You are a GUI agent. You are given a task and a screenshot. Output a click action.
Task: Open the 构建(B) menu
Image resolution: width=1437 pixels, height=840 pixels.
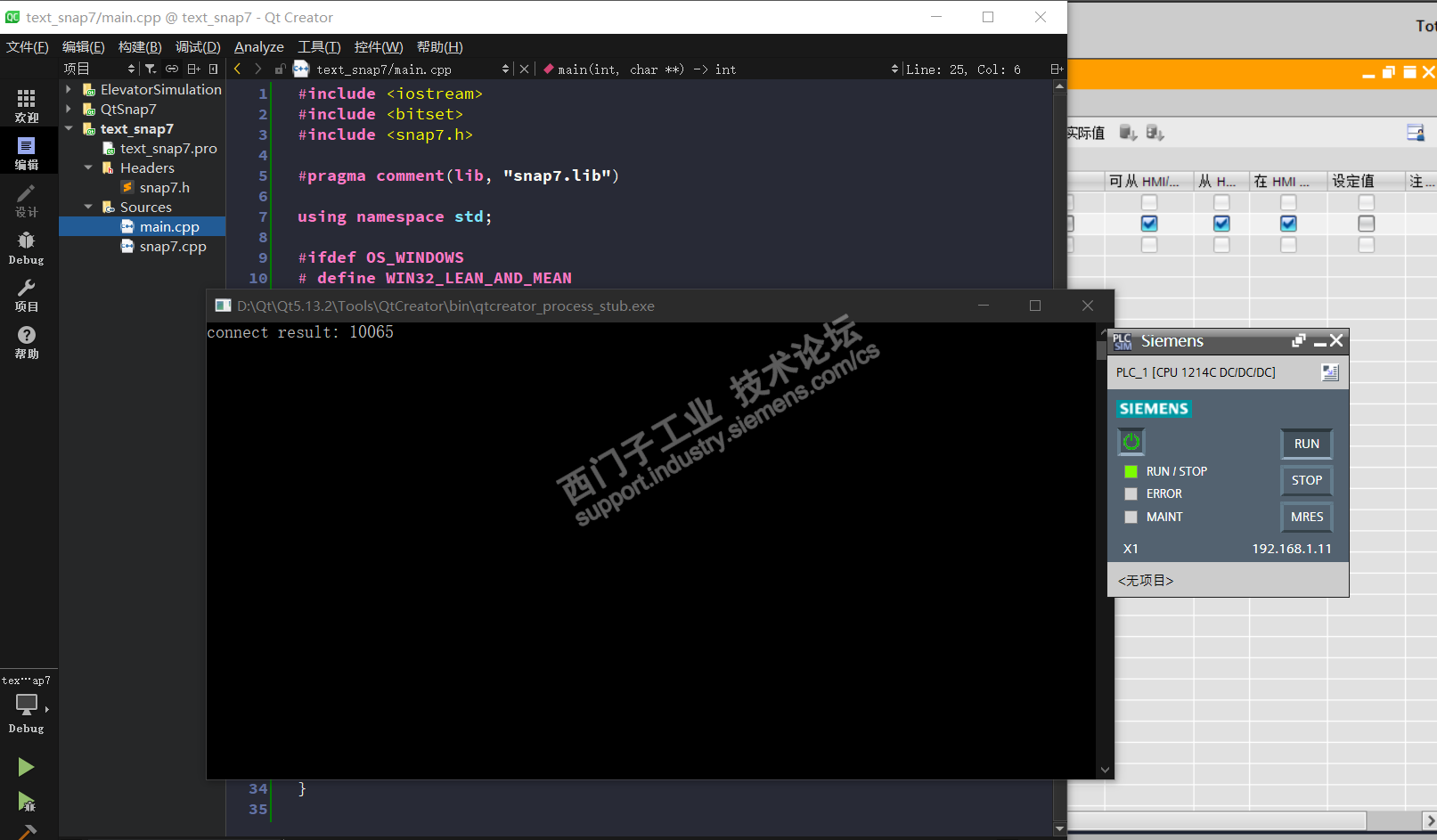coord(140,47)
